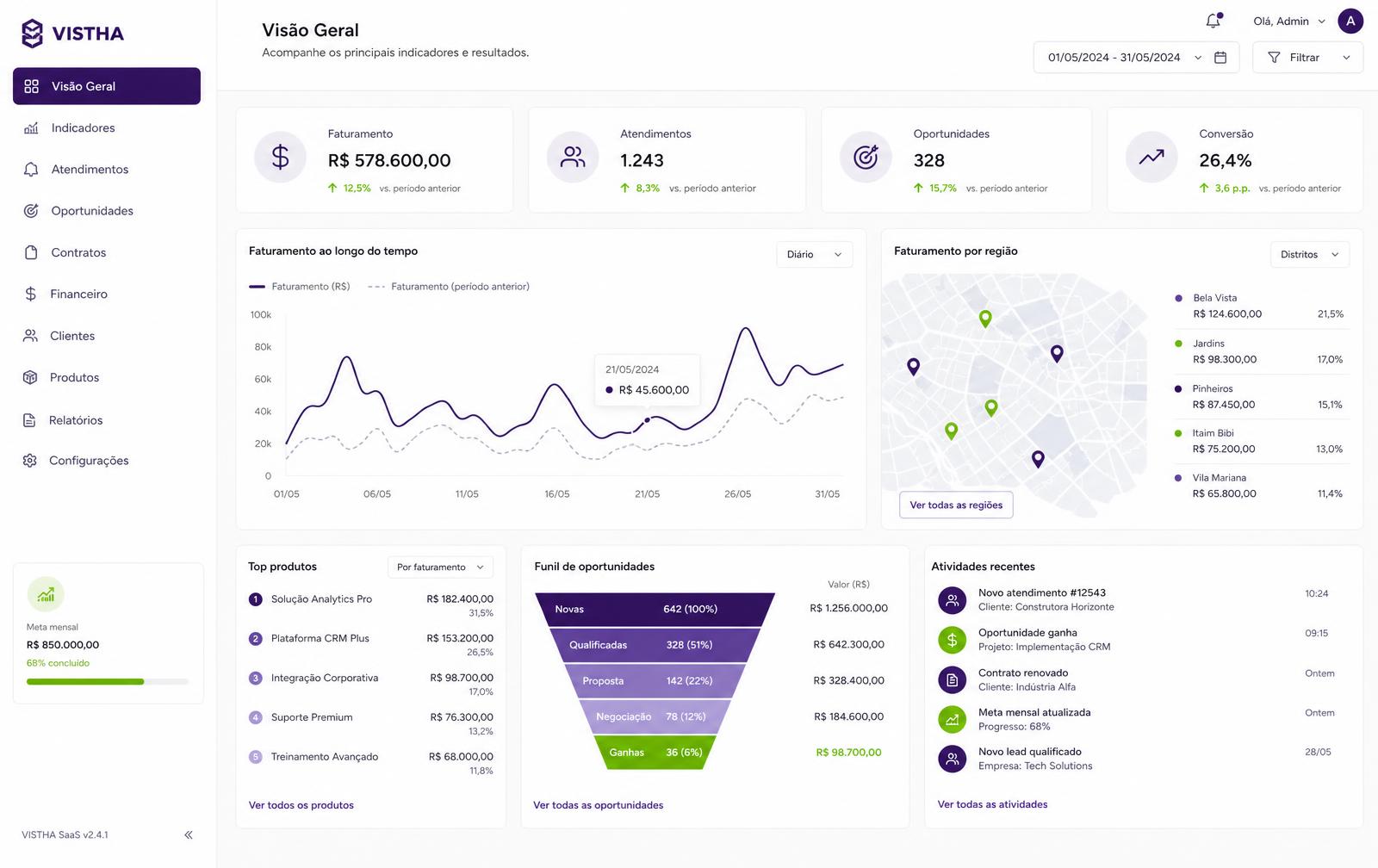
Task: Open the Distritos region dropdown
Action: click(1310, 255)
